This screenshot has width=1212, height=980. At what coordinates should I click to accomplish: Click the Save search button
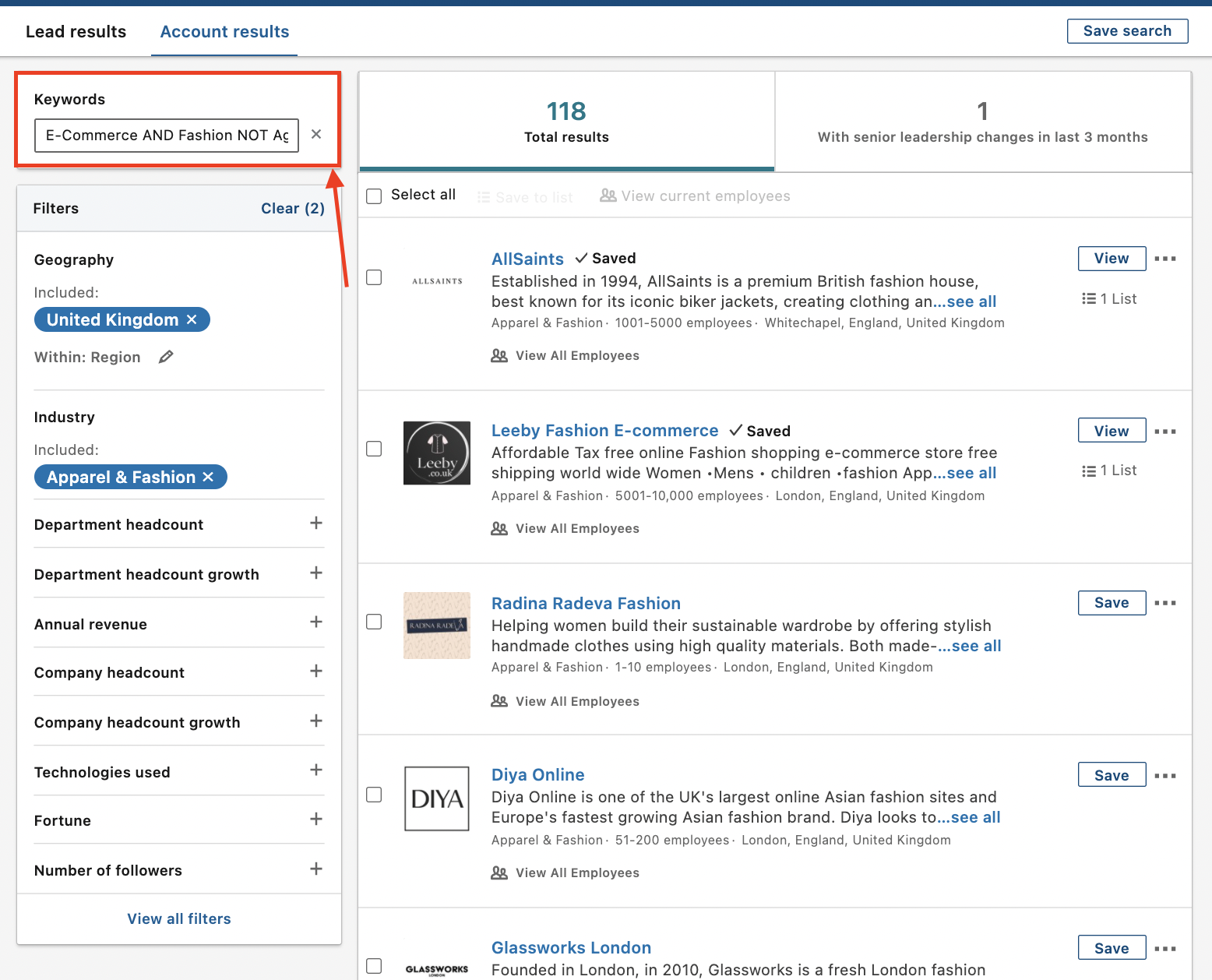[x=1127, y=31]
